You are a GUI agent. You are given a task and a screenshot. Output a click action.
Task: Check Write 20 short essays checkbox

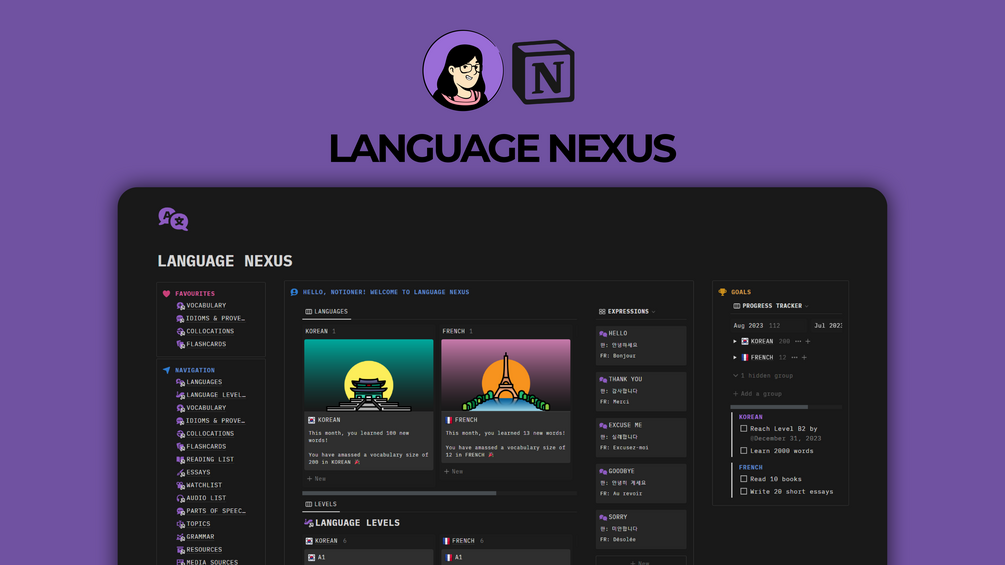[x=743, y=491]
